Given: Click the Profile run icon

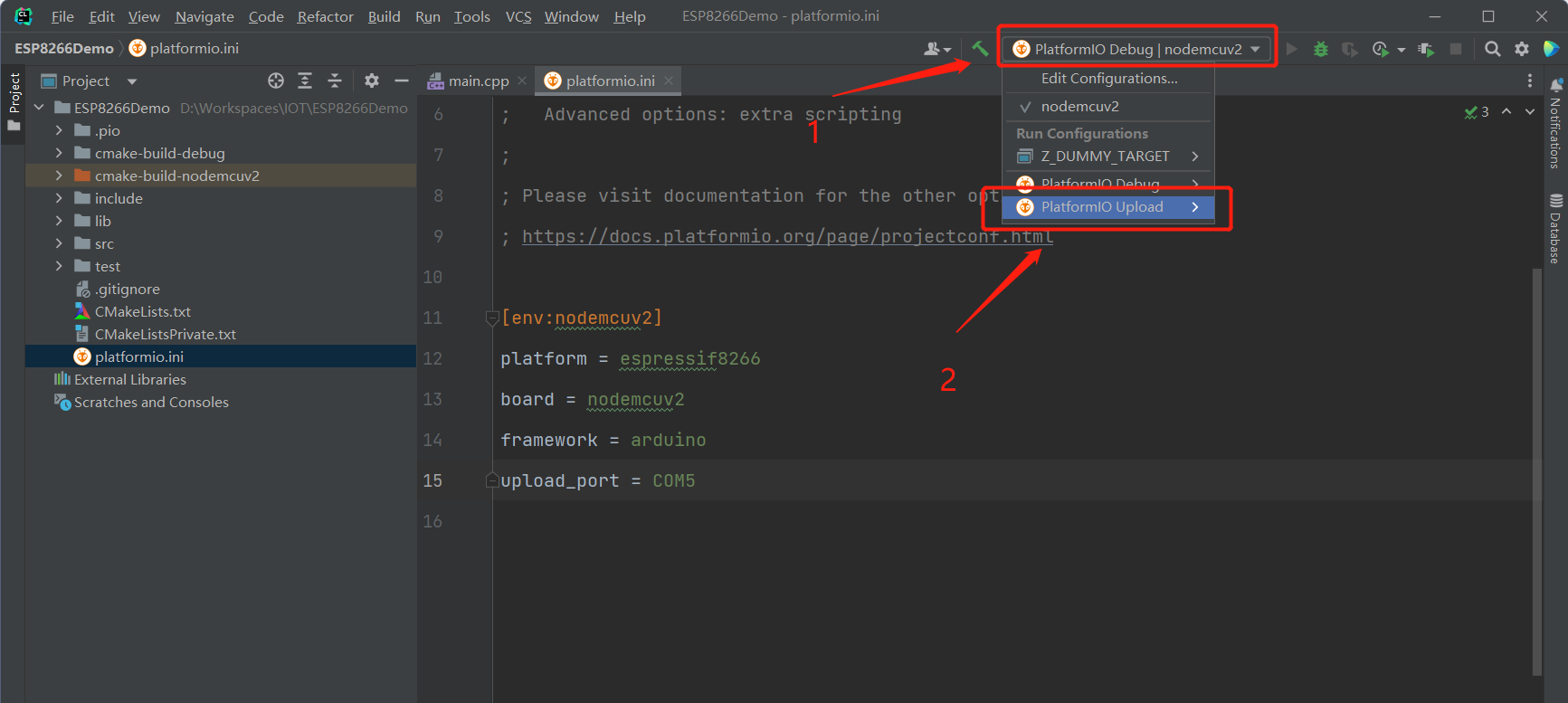Looking at the screenshot, I should click(1380, 49).
